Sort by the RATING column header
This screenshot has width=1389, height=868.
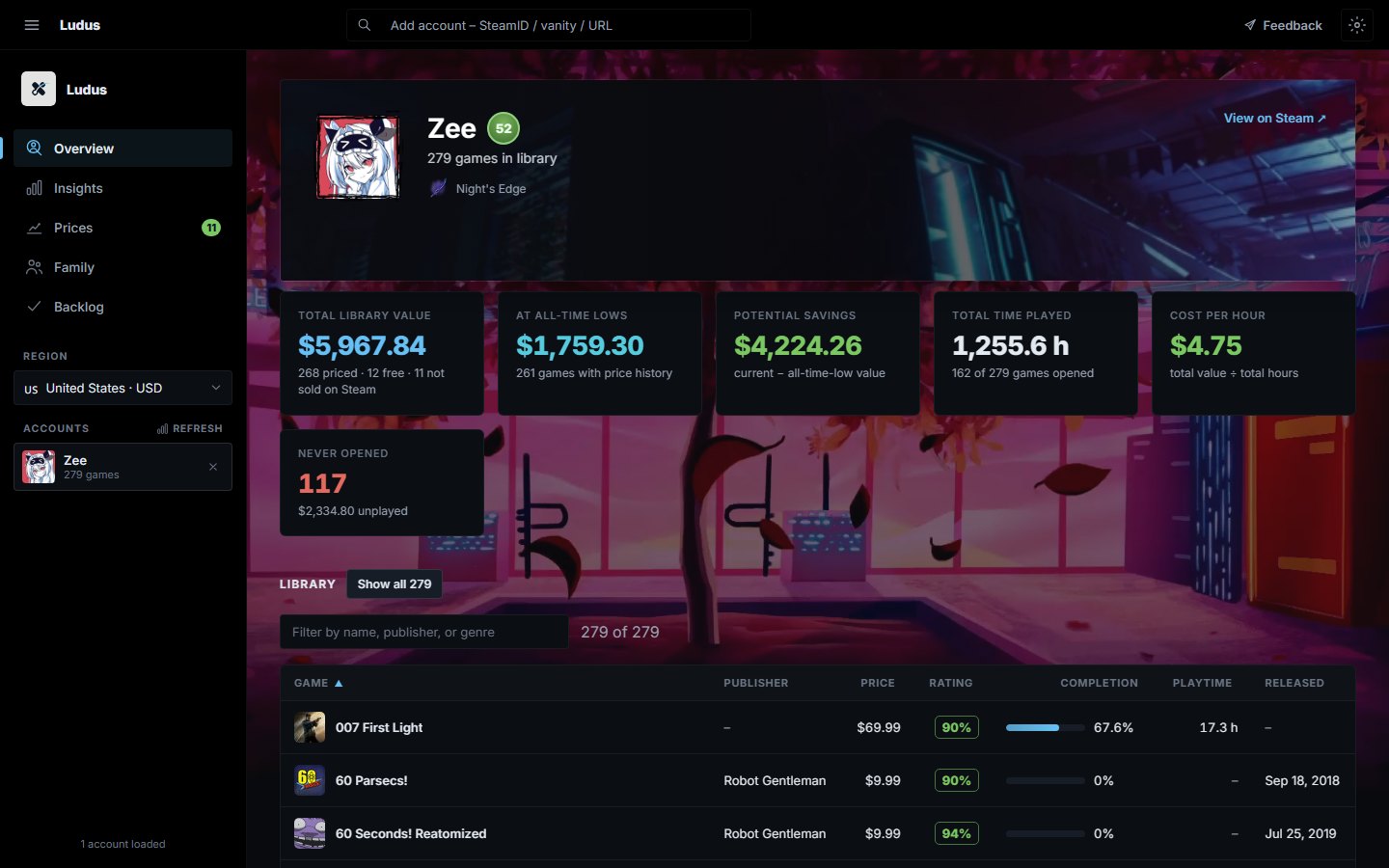tap(951, 683)
